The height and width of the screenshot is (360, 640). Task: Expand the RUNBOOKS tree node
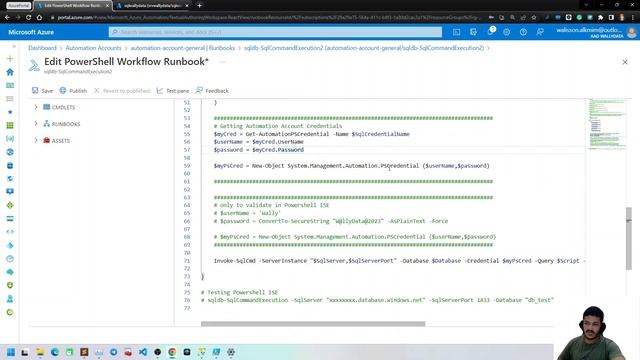click(36, 124)
